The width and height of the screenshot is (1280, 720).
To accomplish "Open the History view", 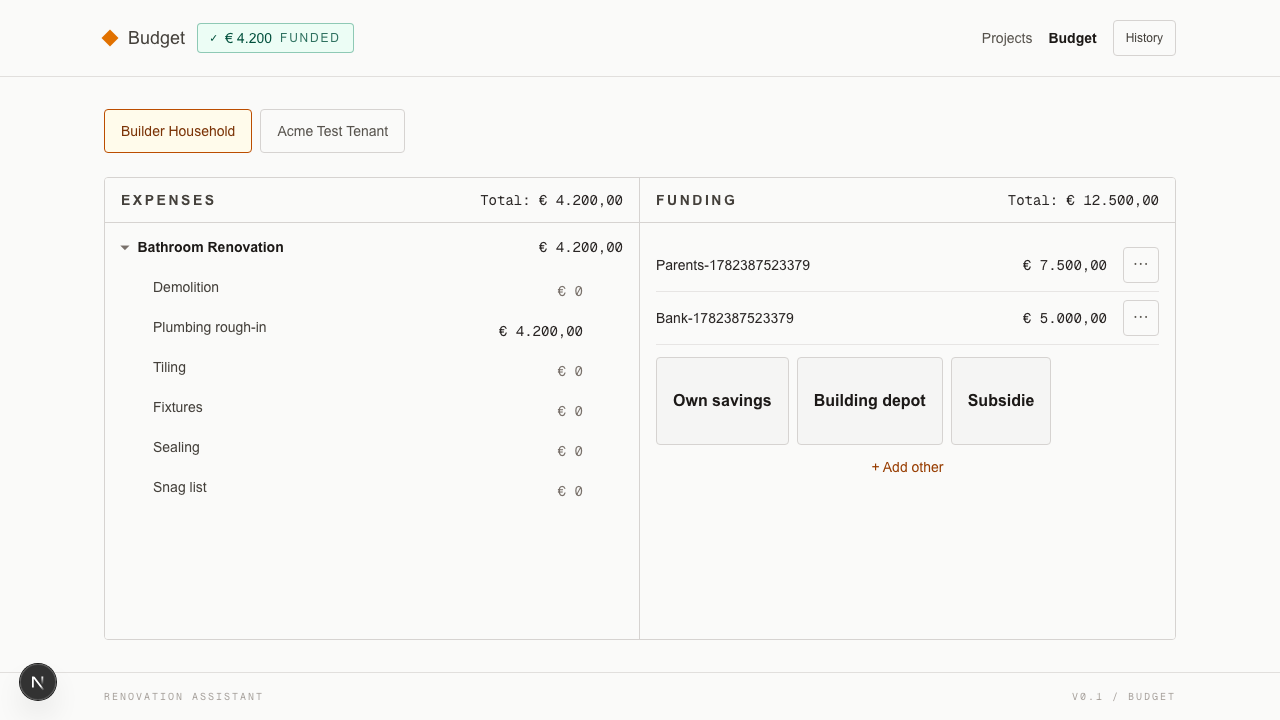I will click(1144, 38).
